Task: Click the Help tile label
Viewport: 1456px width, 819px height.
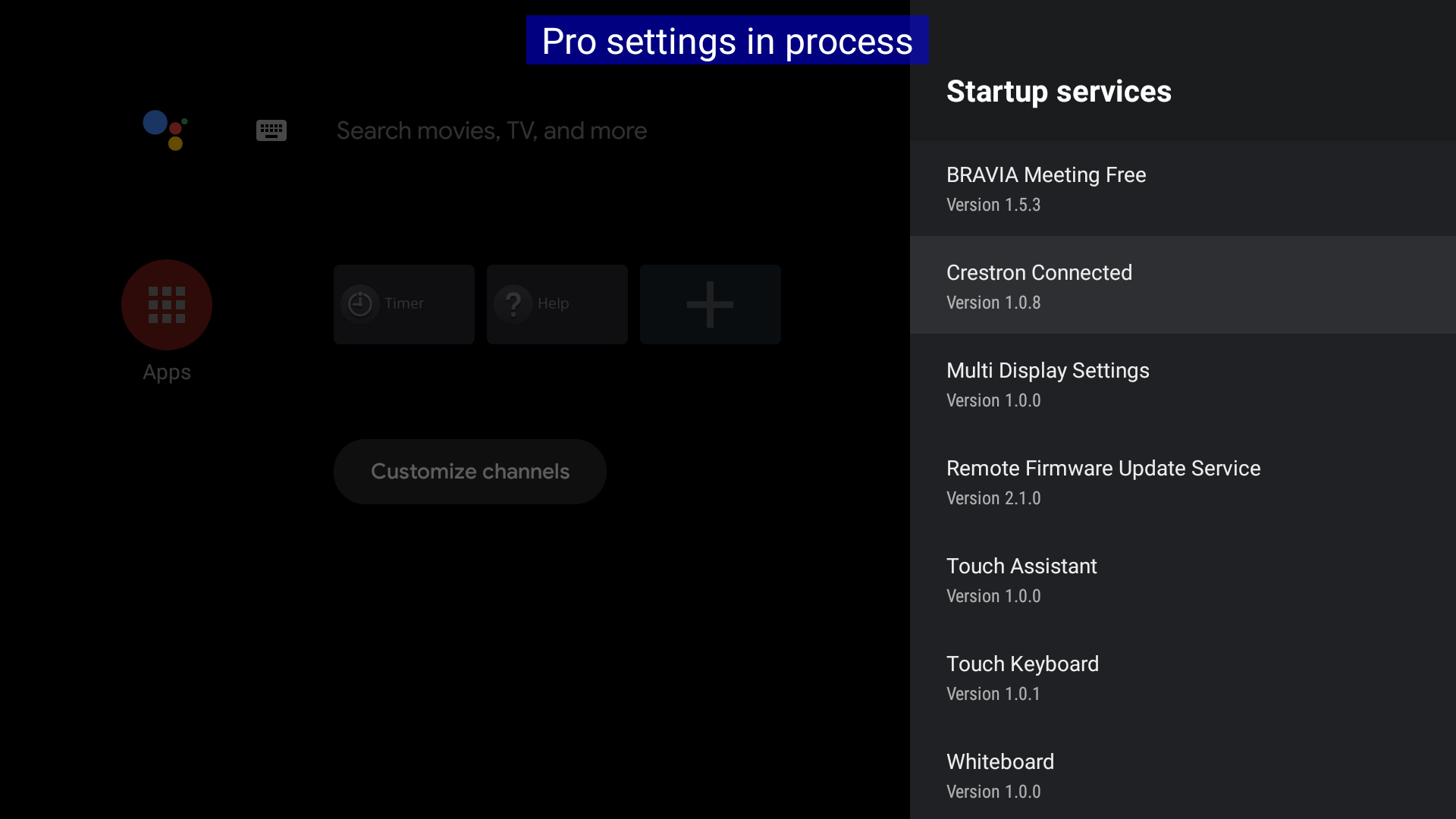Action: point(553,303)
